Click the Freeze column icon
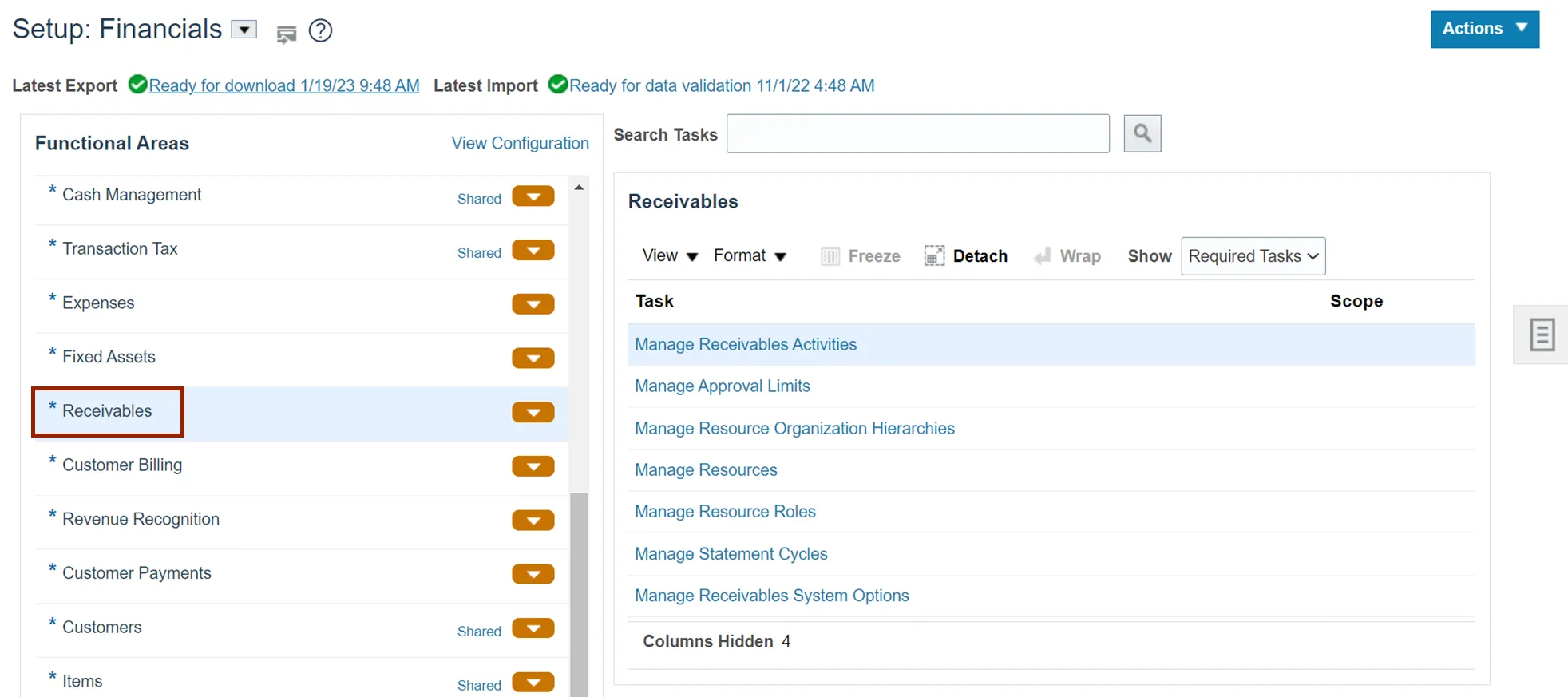This screenshot has width=1568, height=697. click(x=830, y=256)
